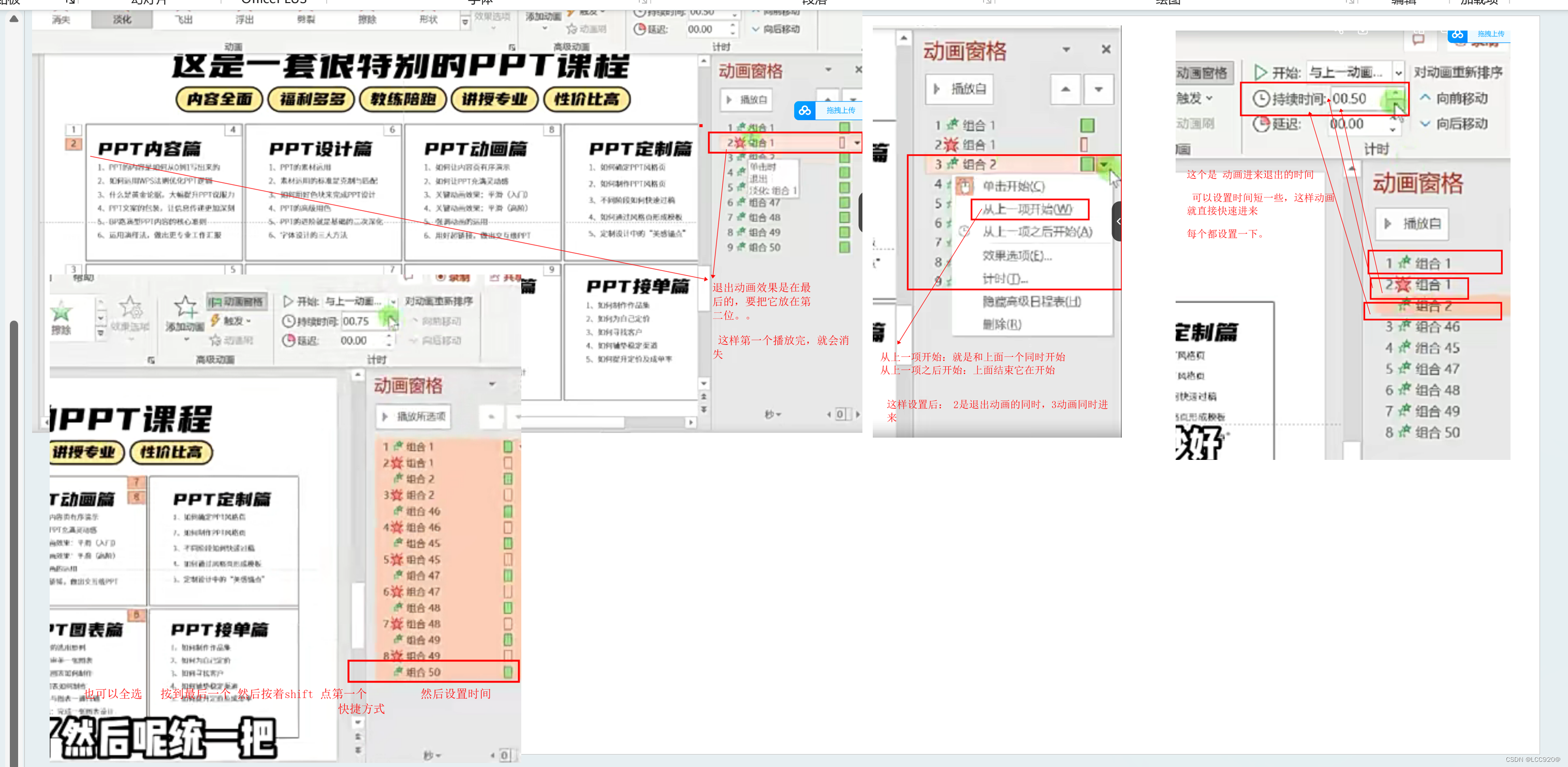Open the dropdown arrow on 组合 2 row
Screen dimensions: 1568x767
click(x=1104, y=164)
